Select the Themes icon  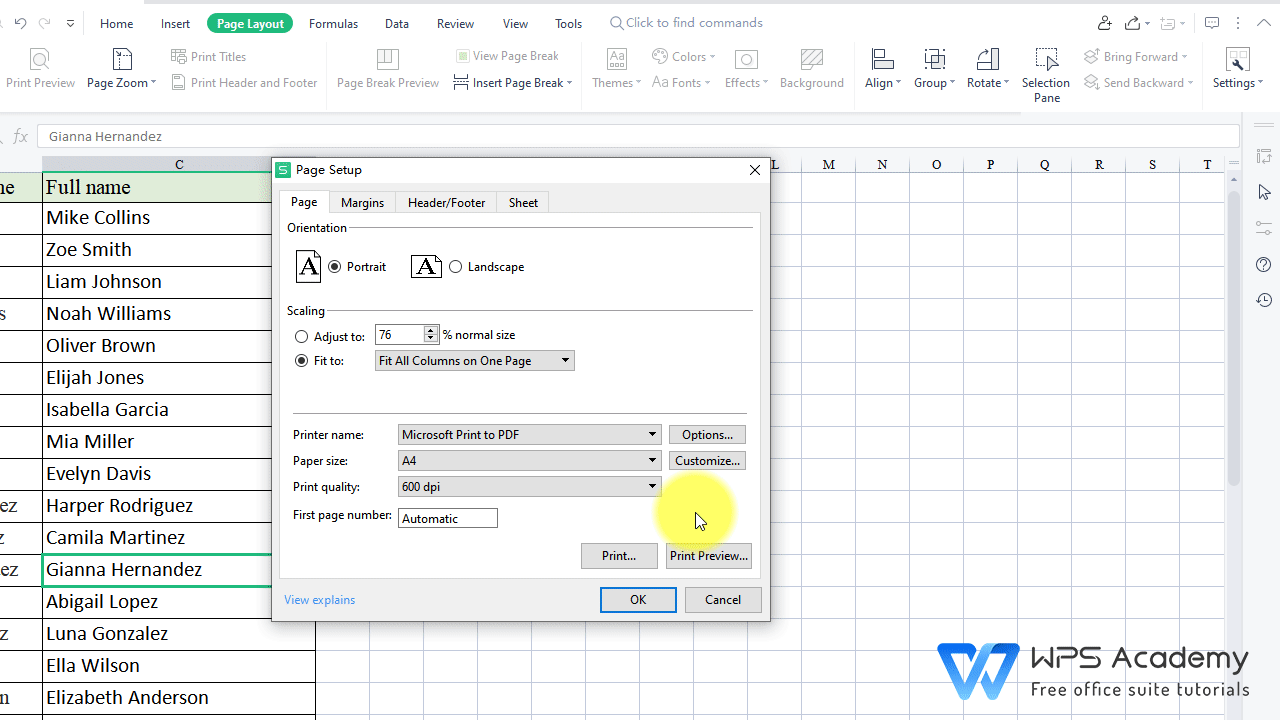616,69
